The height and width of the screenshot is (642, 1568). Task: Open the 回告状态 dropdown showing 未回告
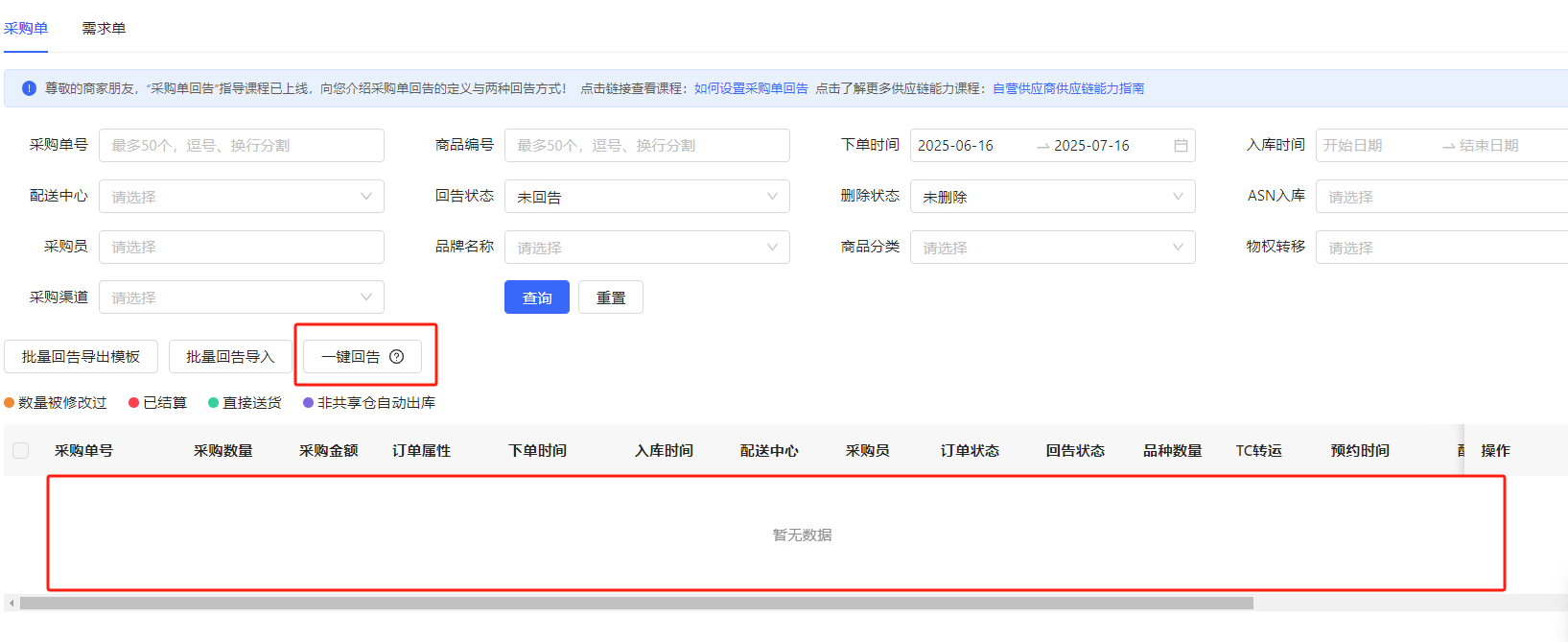coord(646,197)
